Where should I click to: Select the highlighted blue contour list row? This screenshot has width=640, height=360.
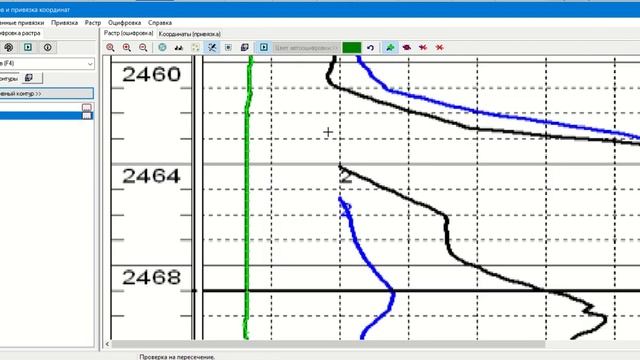coord(47,116)
